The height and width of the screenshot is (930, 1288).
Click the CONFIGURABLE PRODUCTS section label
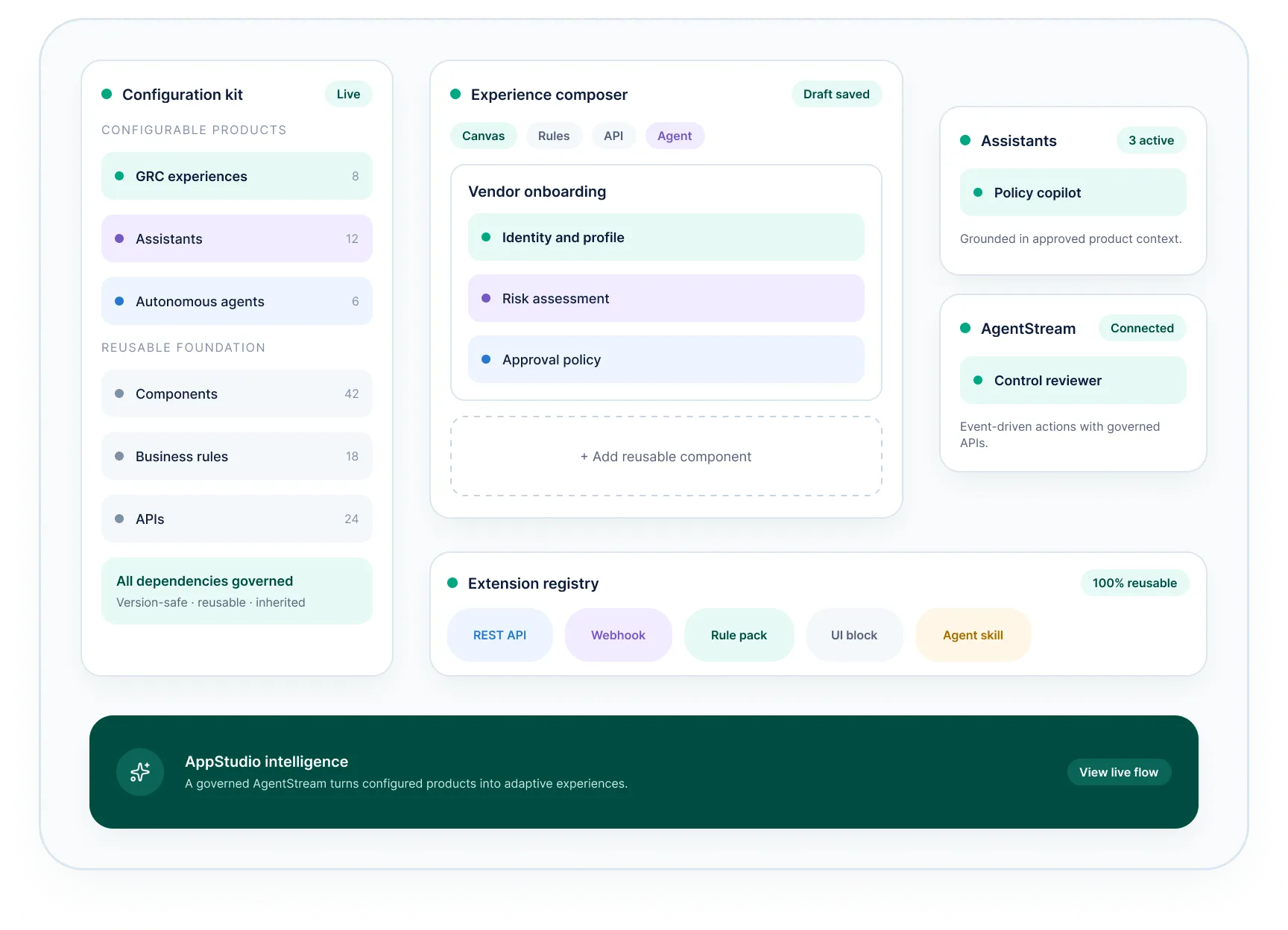pyautogui.click(x=194, y=130)
